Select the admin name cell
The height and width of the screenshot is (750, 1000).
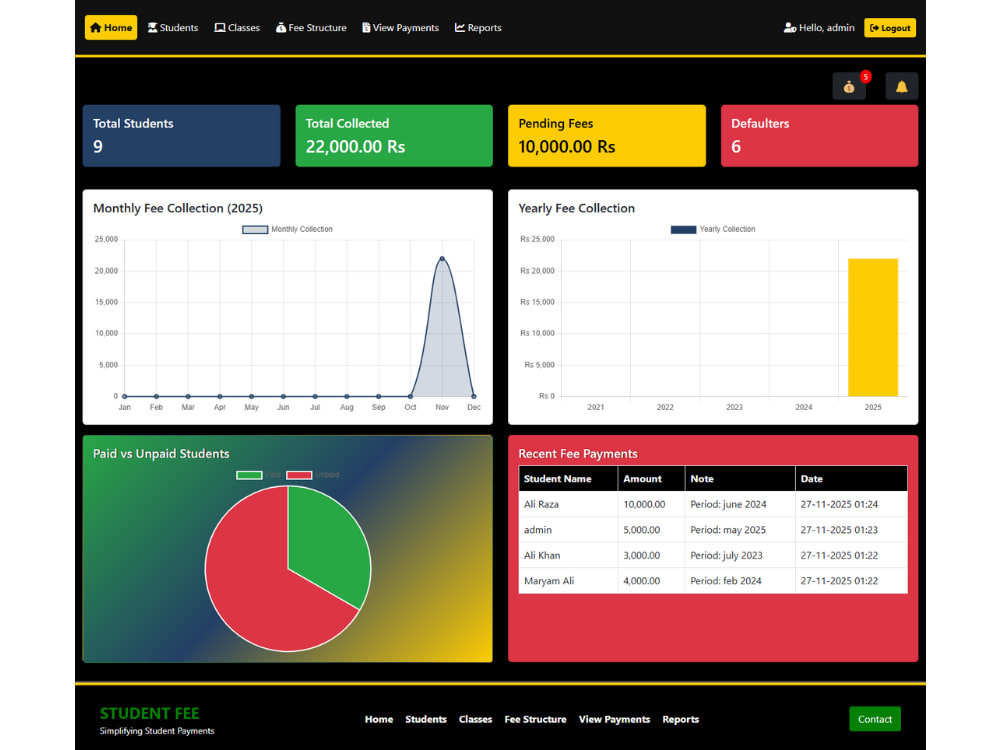tap(568, 530)
